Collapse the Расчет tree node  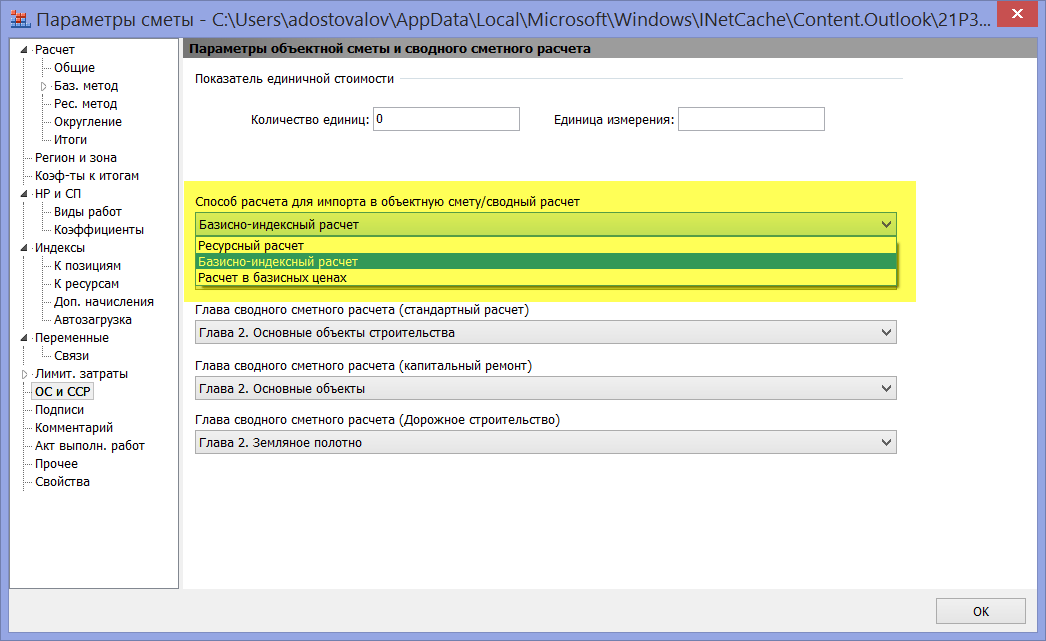point(25,50)
